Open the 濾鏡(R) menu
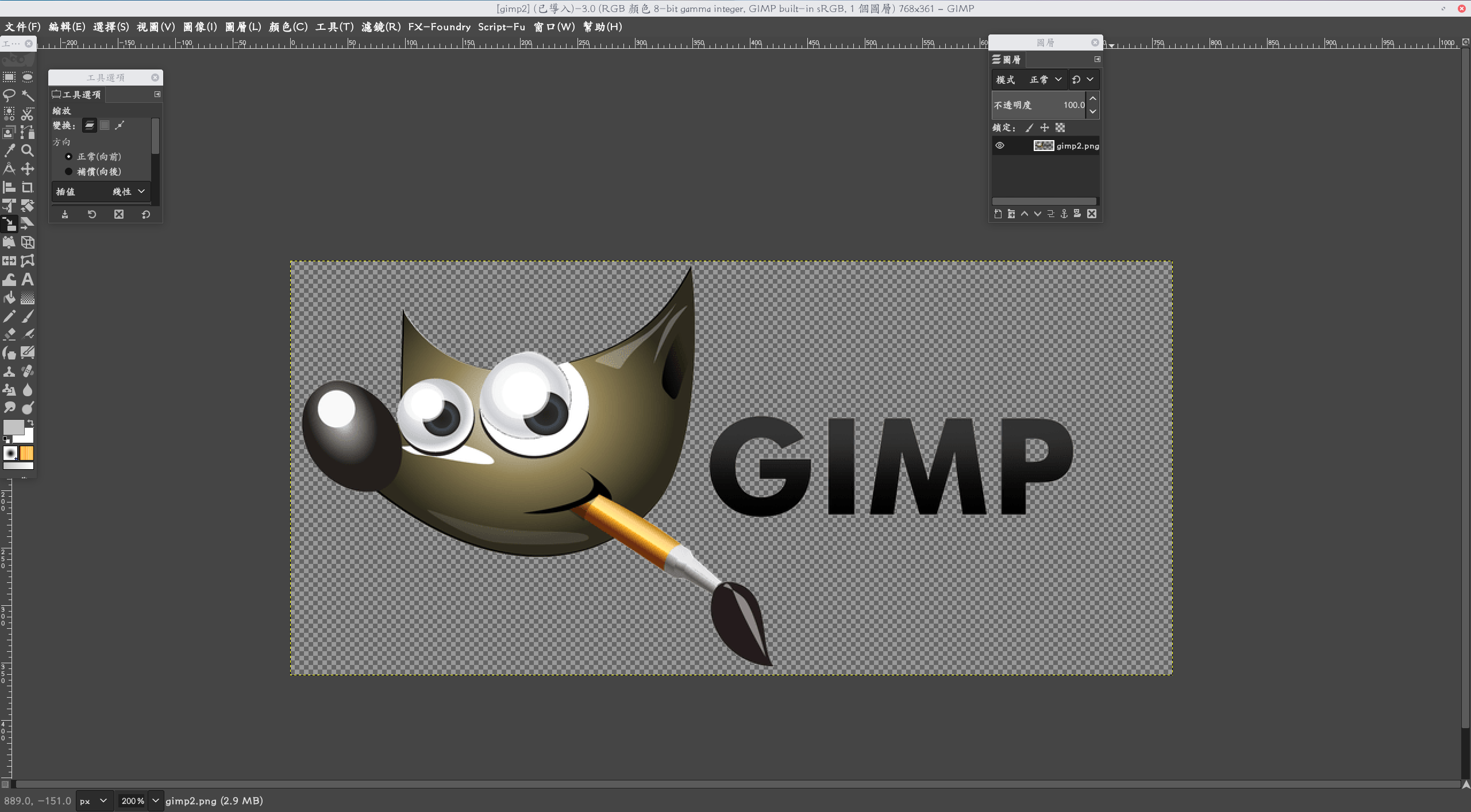This screenshot has width=1471, height=812. (381, 26)
